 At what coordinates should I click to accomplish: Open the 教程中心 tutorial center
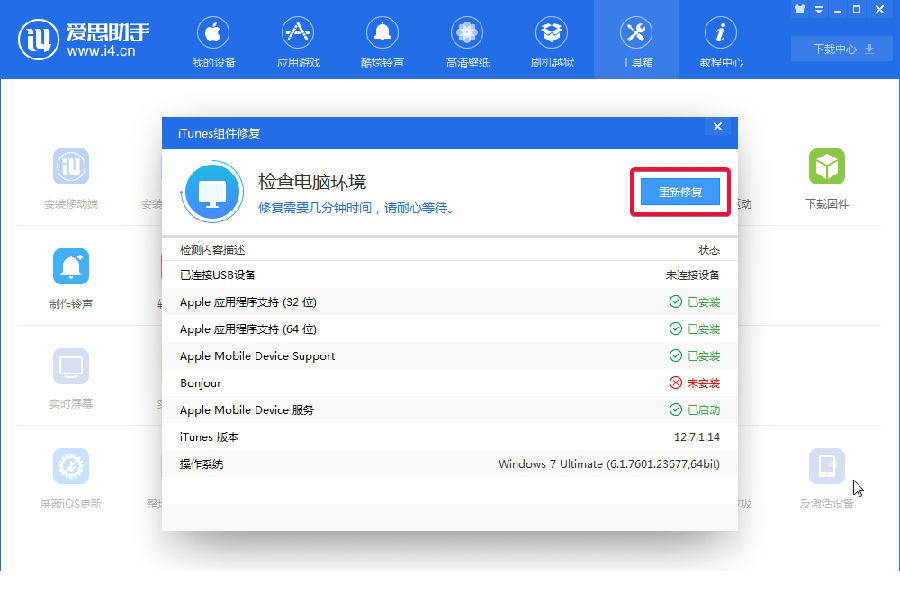[721, 42]
